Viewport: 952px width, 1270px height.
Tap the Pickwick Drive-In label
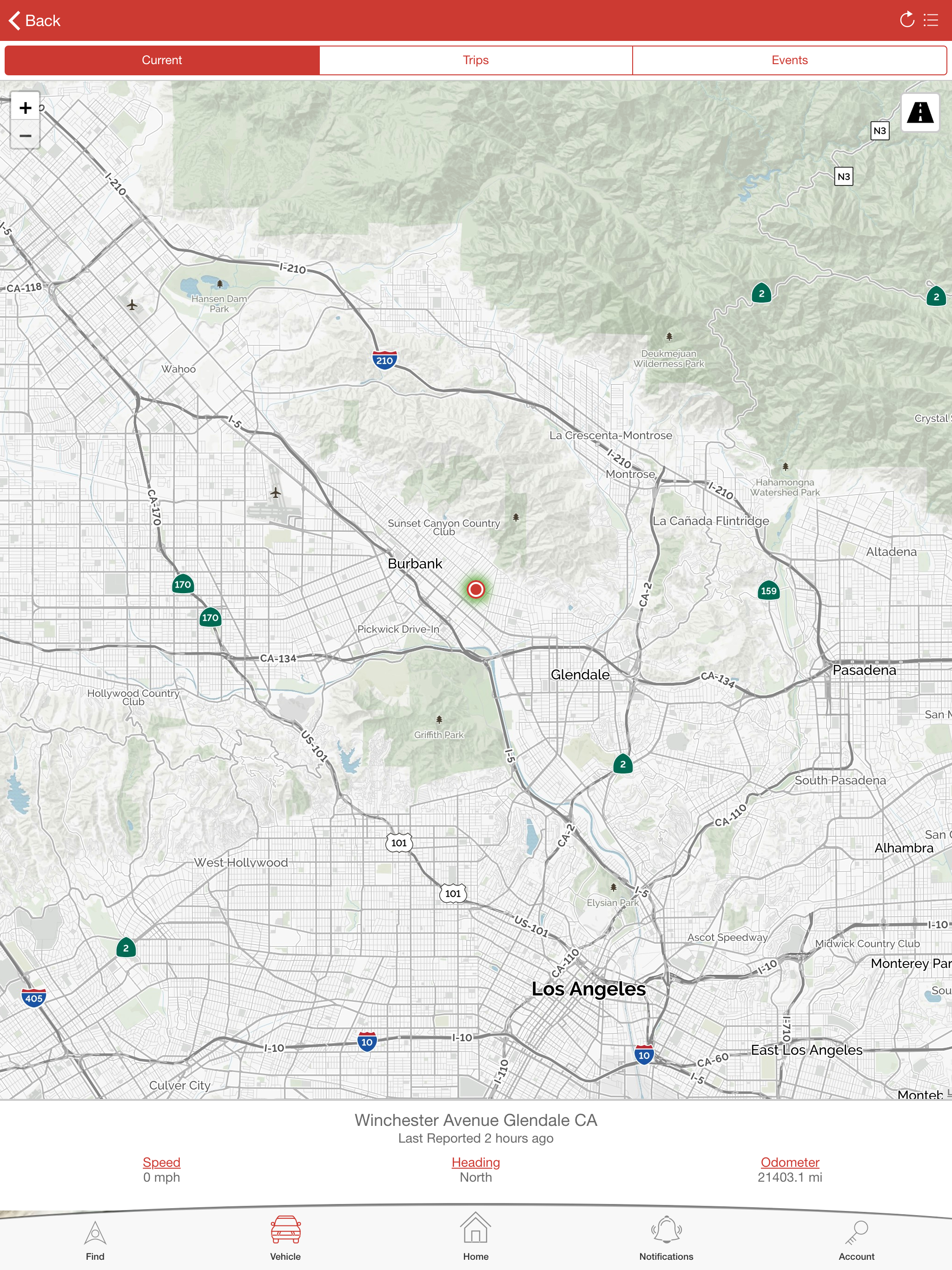(x=398, y=629)
